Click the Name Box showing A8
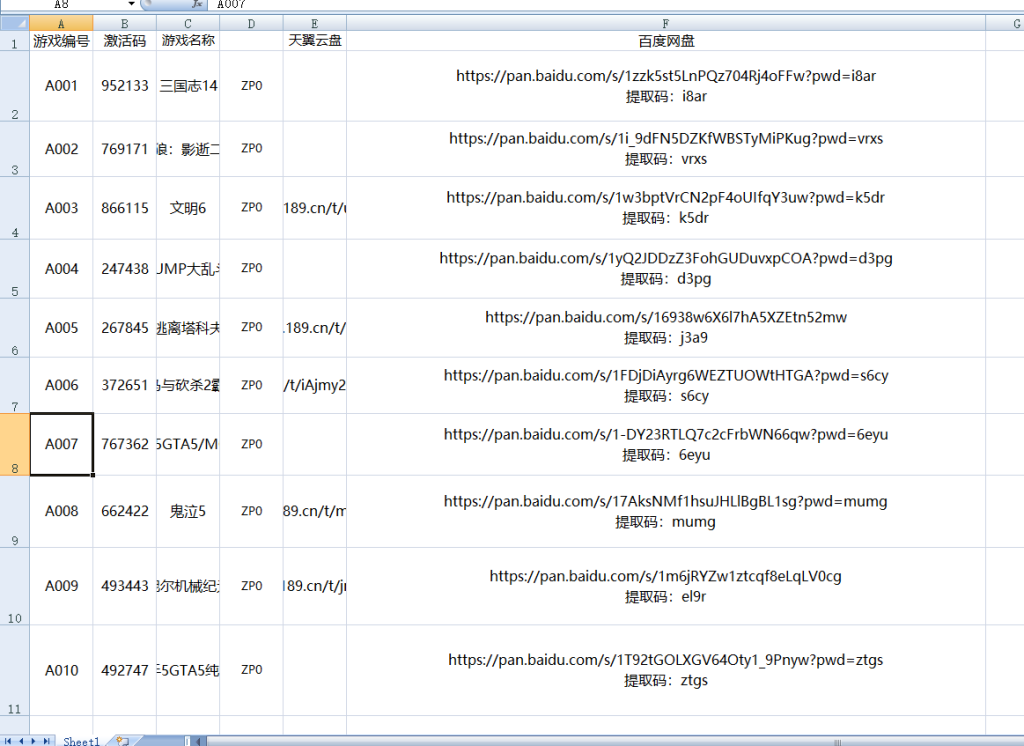Image resolution: width=1024 pixels, height=746 pixels. click(x=63, y=4)
